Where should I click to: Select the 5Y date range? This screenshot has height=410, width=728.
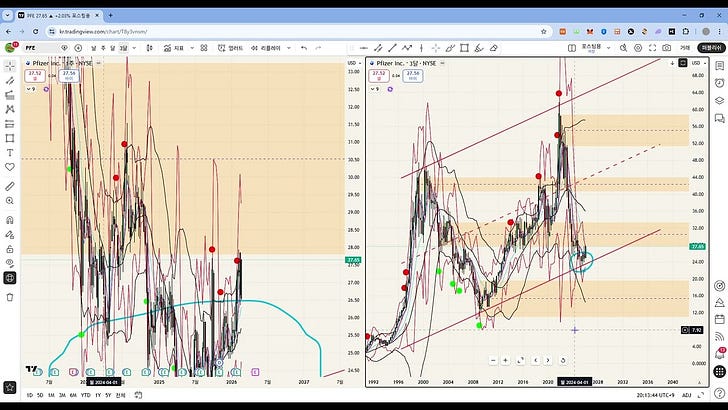click(x=108, y=395)
